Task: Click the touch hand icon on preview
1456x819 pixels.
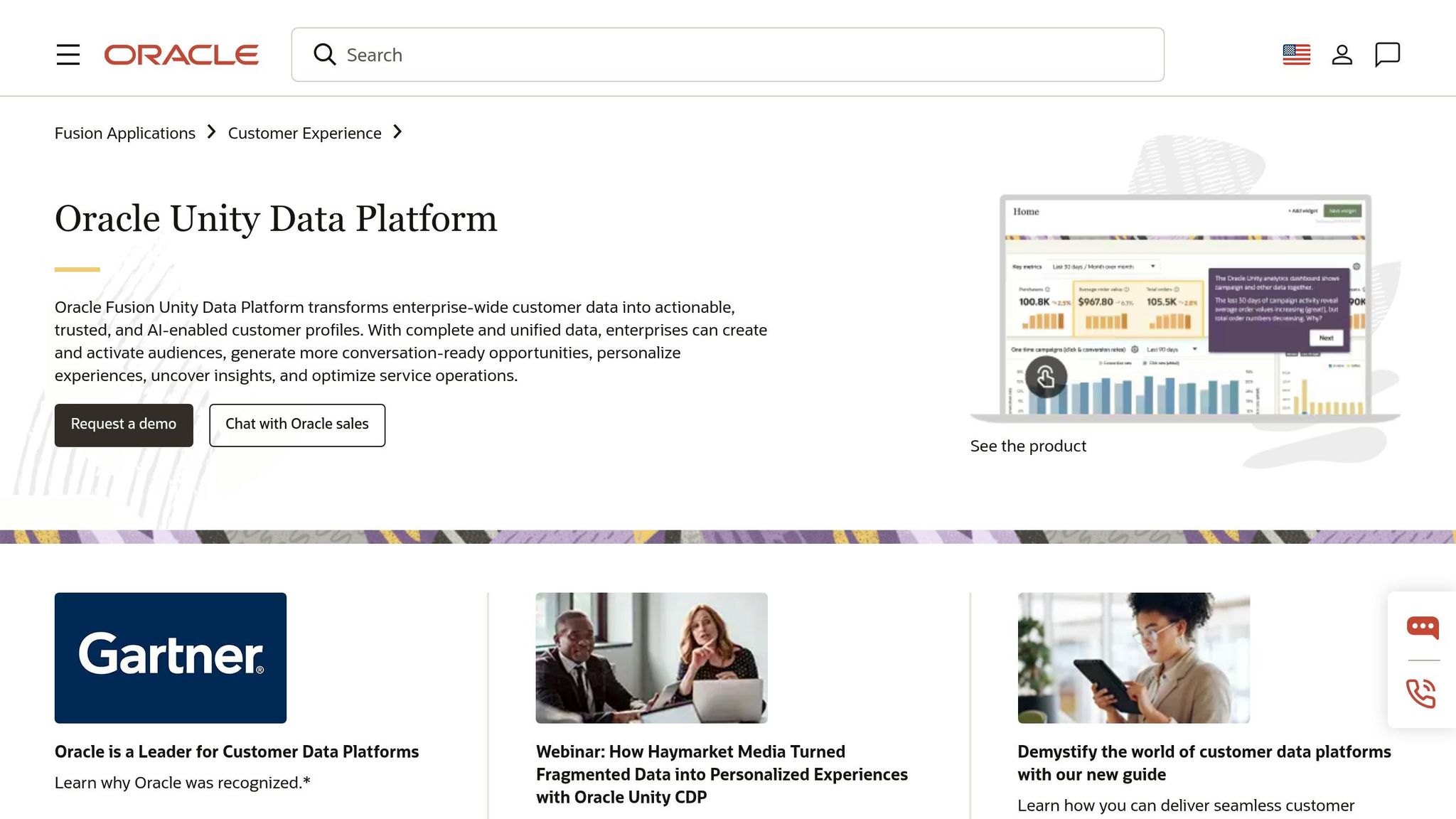Action: (1046, 377)
